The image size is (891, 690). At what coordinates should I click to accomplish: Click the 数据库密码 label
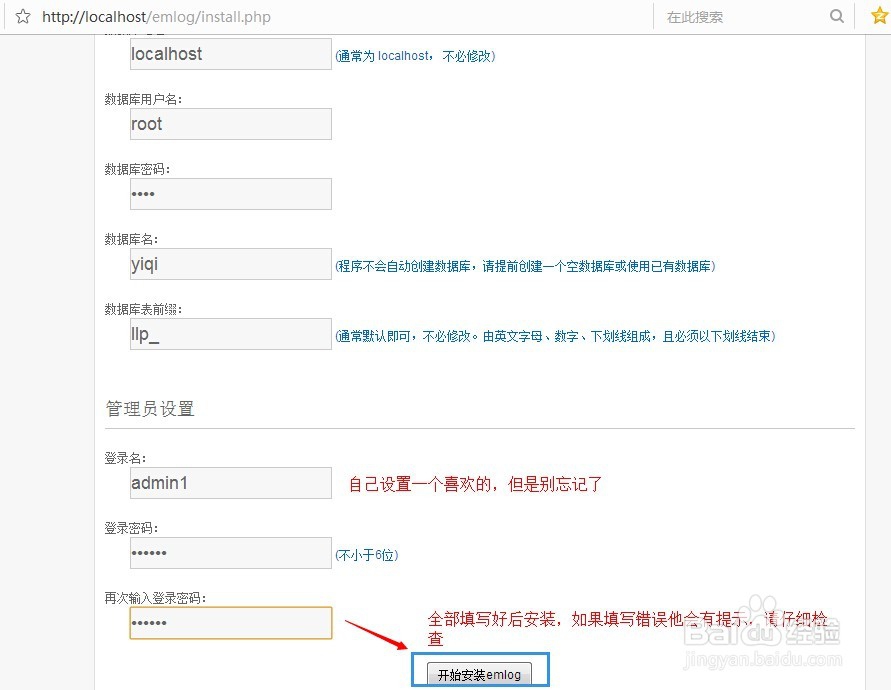pyautogui.click(x=137, y=169)
